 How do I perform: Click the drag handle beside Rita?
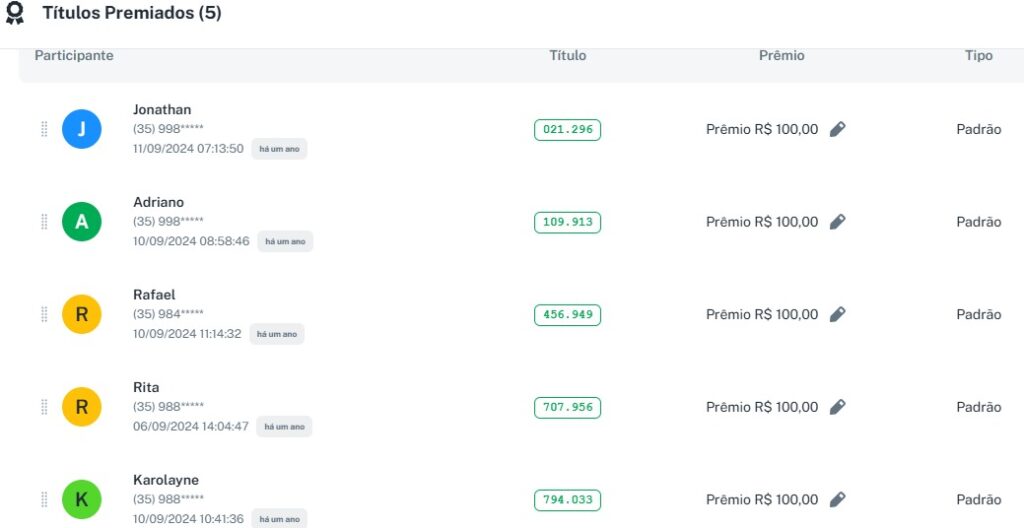pos(44,407)
